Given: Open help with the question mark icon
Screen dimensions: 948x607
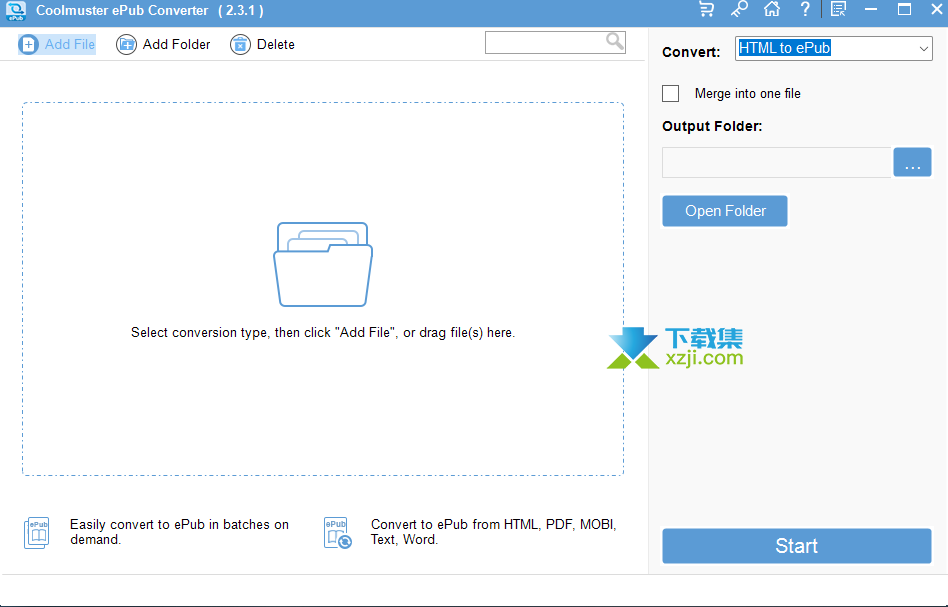Looking at the screenshot, I should [805, 10].
